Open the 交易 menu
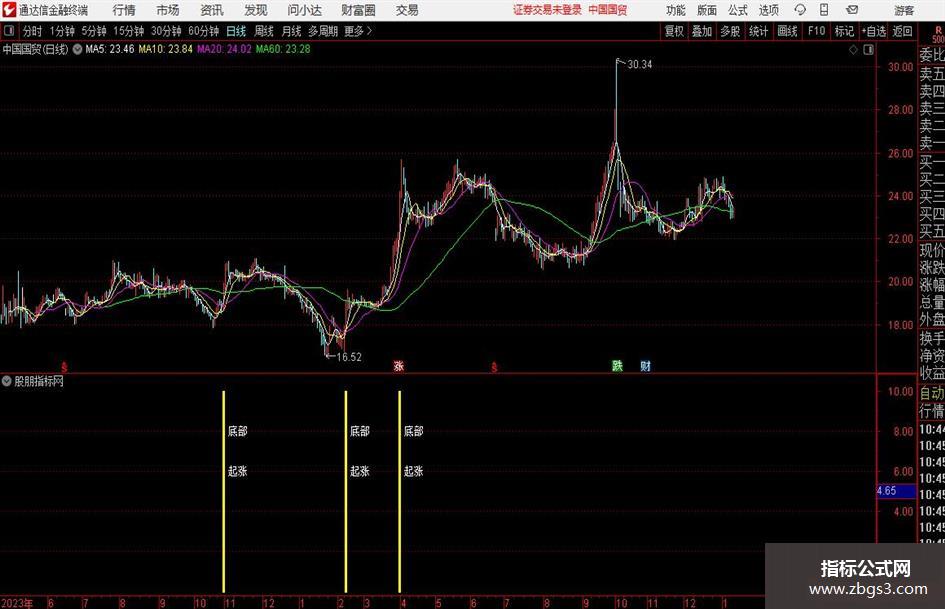945x609 pixels. (x=407, y=10)
